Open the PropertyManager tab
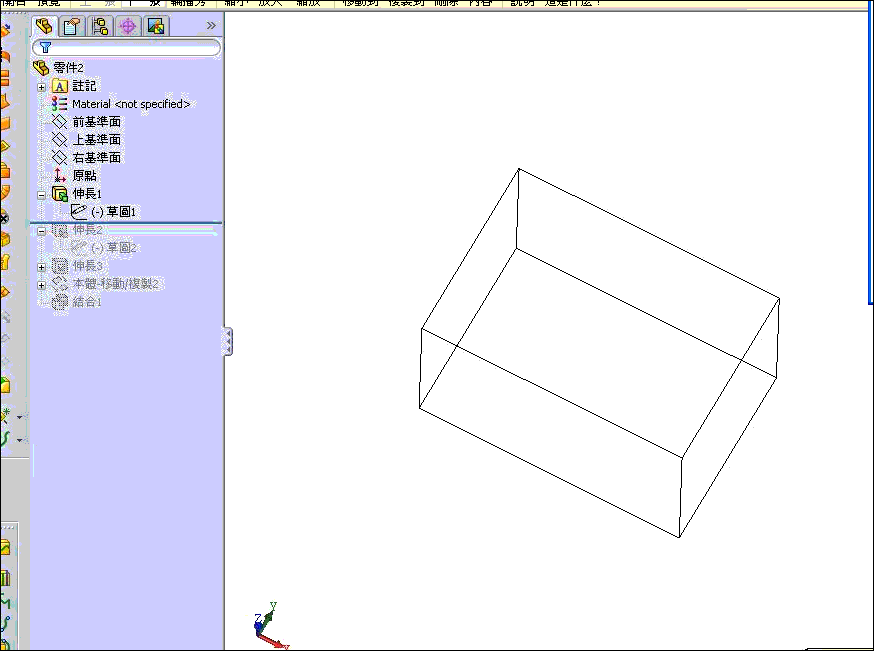 click(72, 26)
